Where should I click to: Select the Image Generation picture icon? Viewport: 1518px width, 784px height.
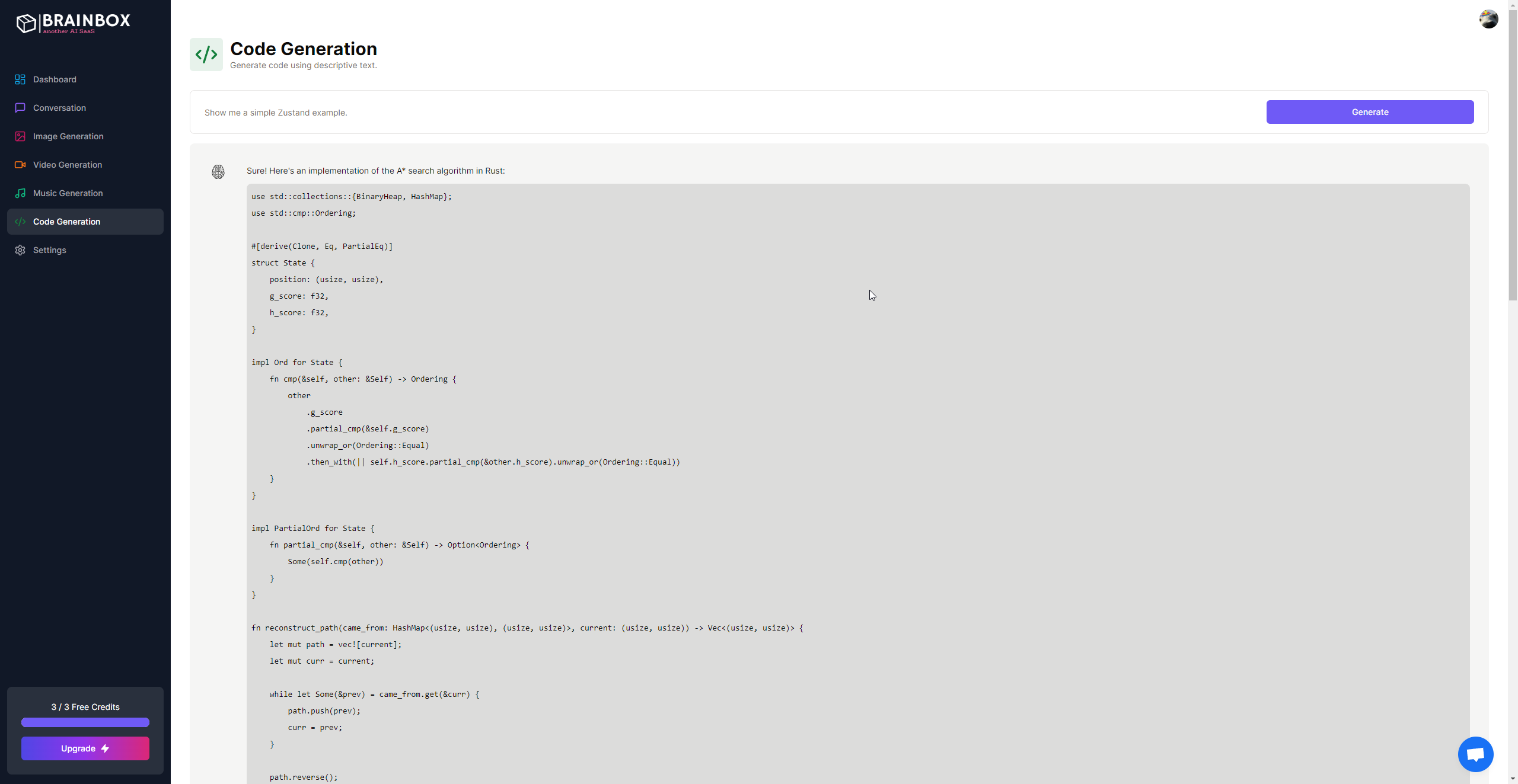point(20,136)
